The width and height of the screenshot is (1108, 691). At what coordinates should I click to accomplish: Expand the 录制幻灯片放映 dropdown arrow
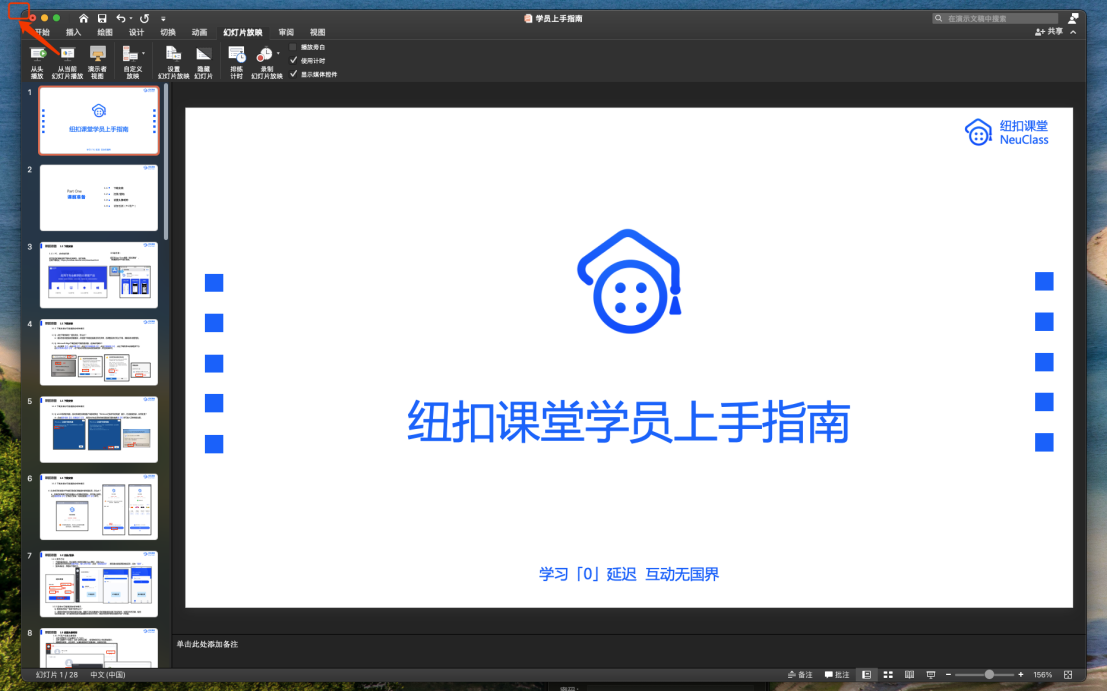tap(278, 54)
